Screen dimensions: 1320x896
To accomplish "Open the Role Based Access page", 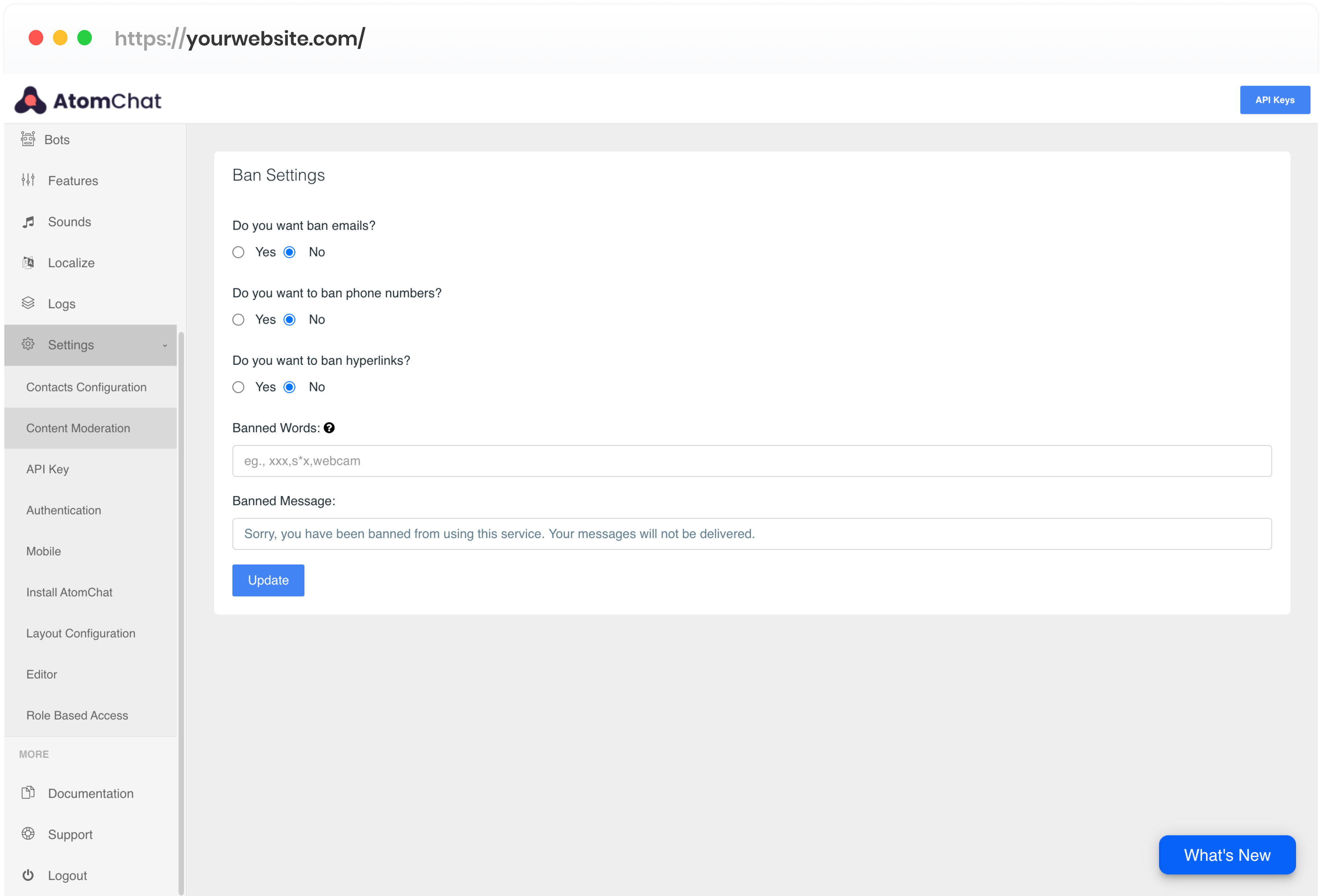I will 77,716.
